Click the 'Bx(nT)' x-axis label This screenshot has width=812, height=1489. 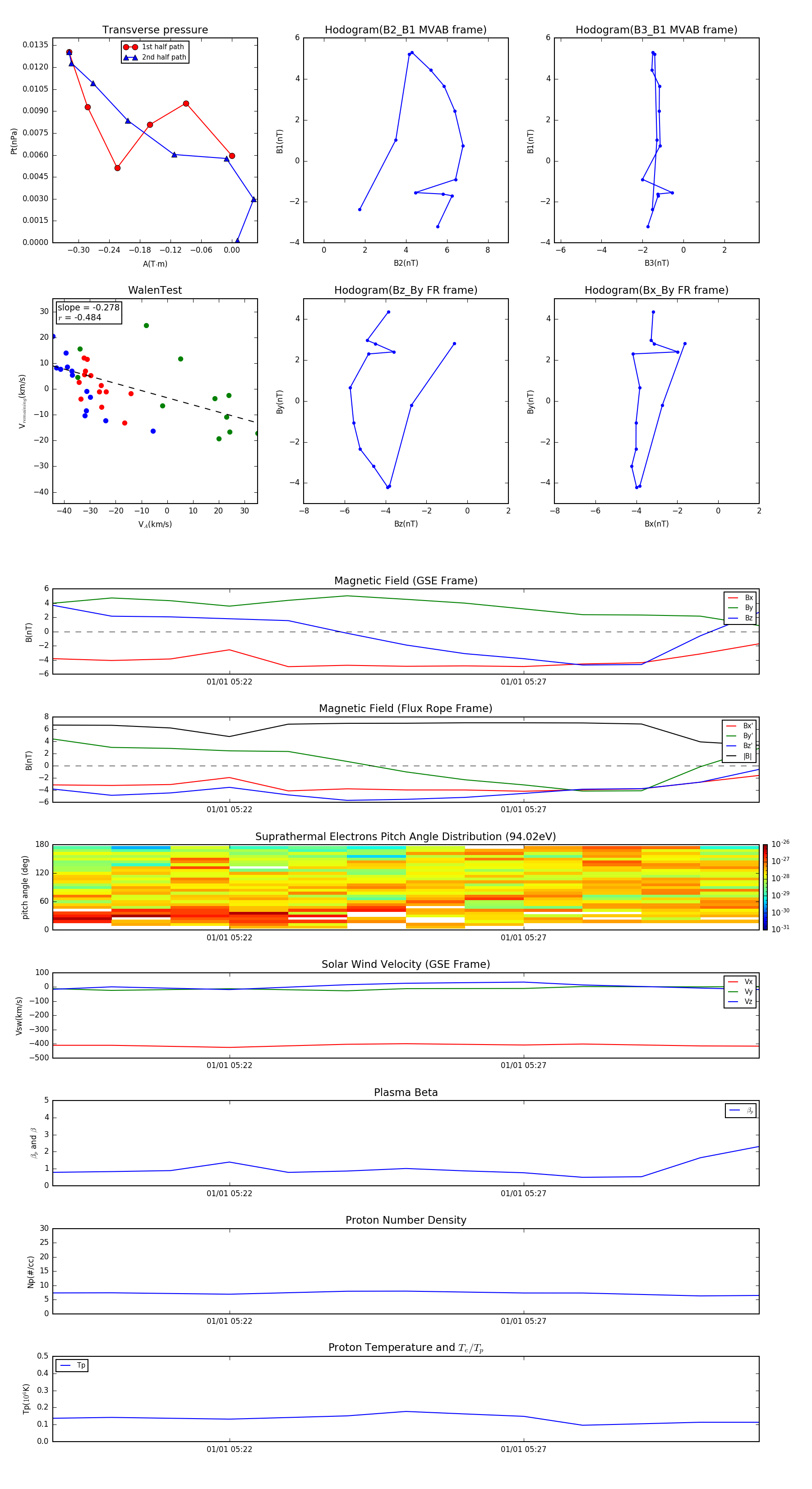[656, 524]
